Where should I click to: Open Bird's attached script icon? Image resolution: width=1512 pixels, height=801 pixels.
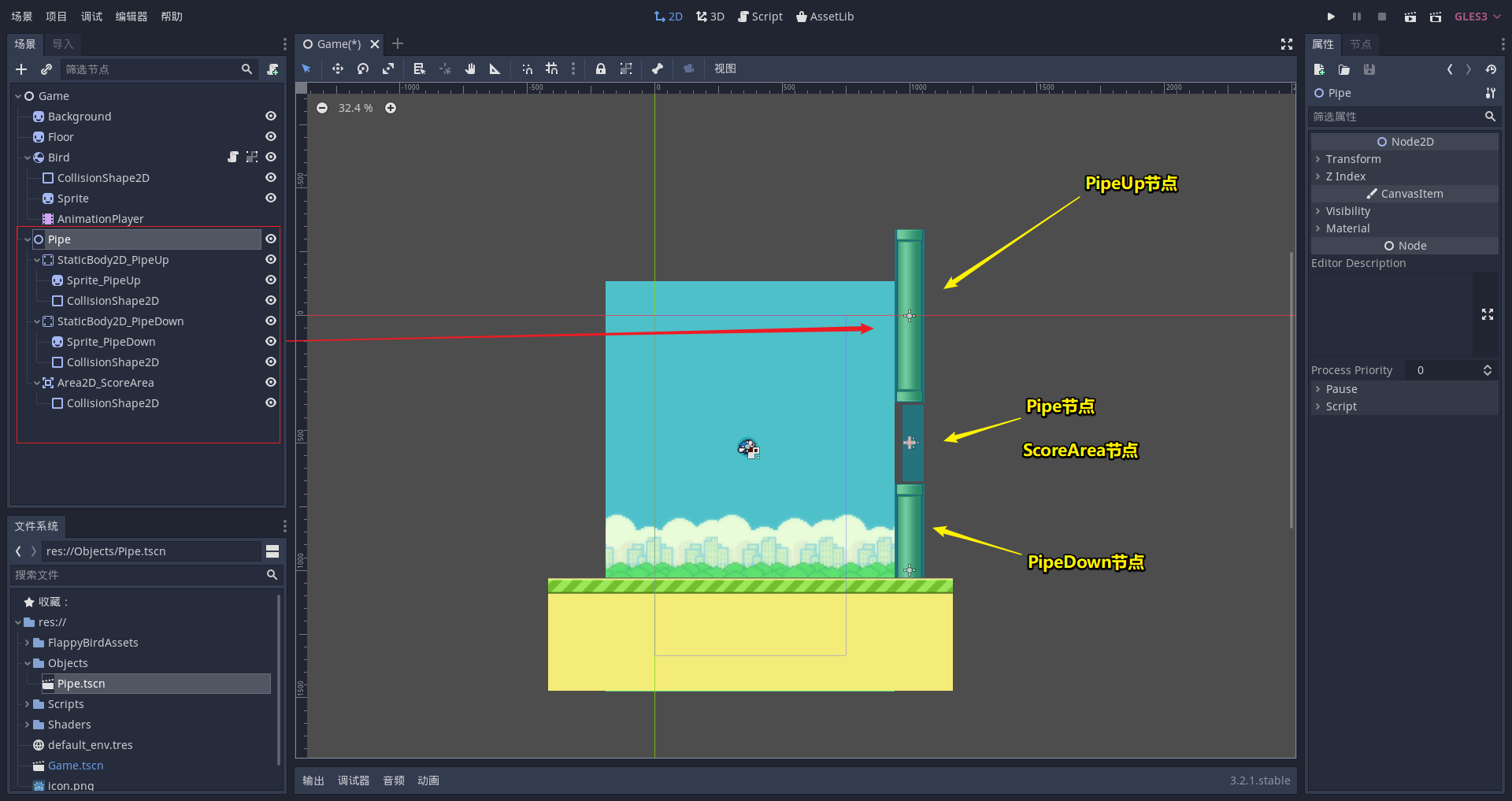click(233, 158)
